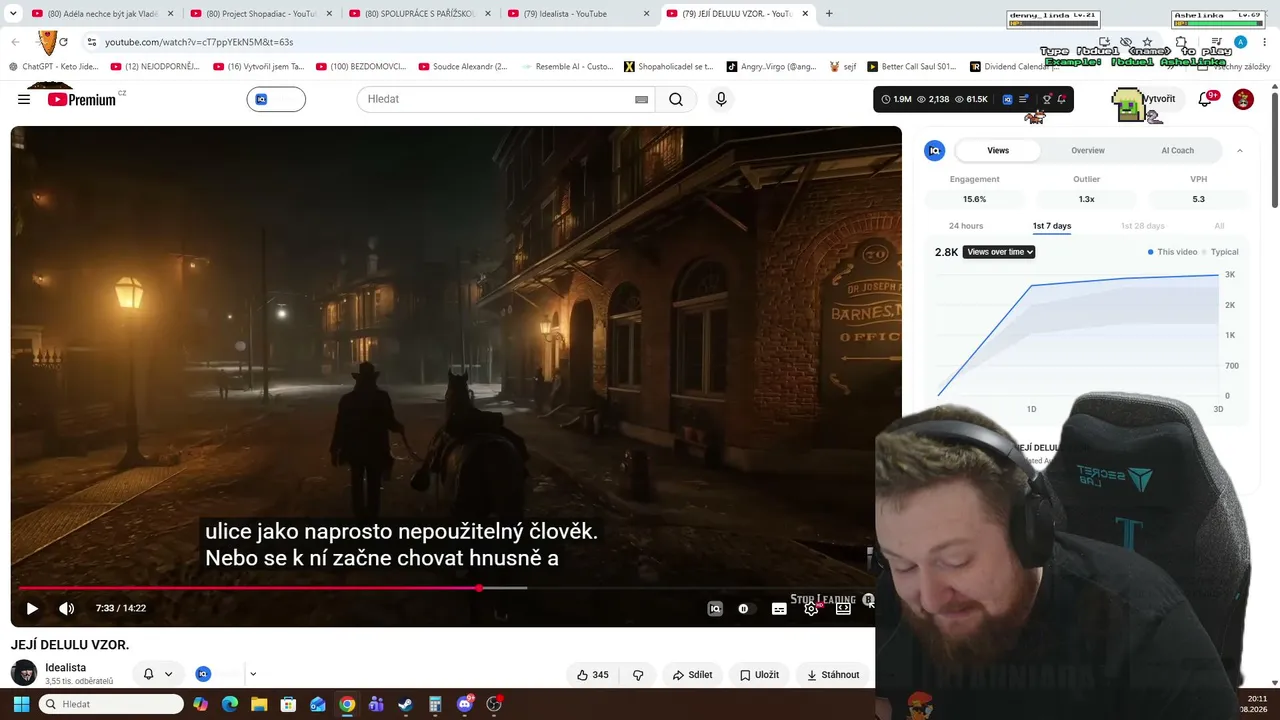Viewport: 1280px width, 720px height.
Task: Switch to Adéla nechce být browser tab
Action: 103,14
